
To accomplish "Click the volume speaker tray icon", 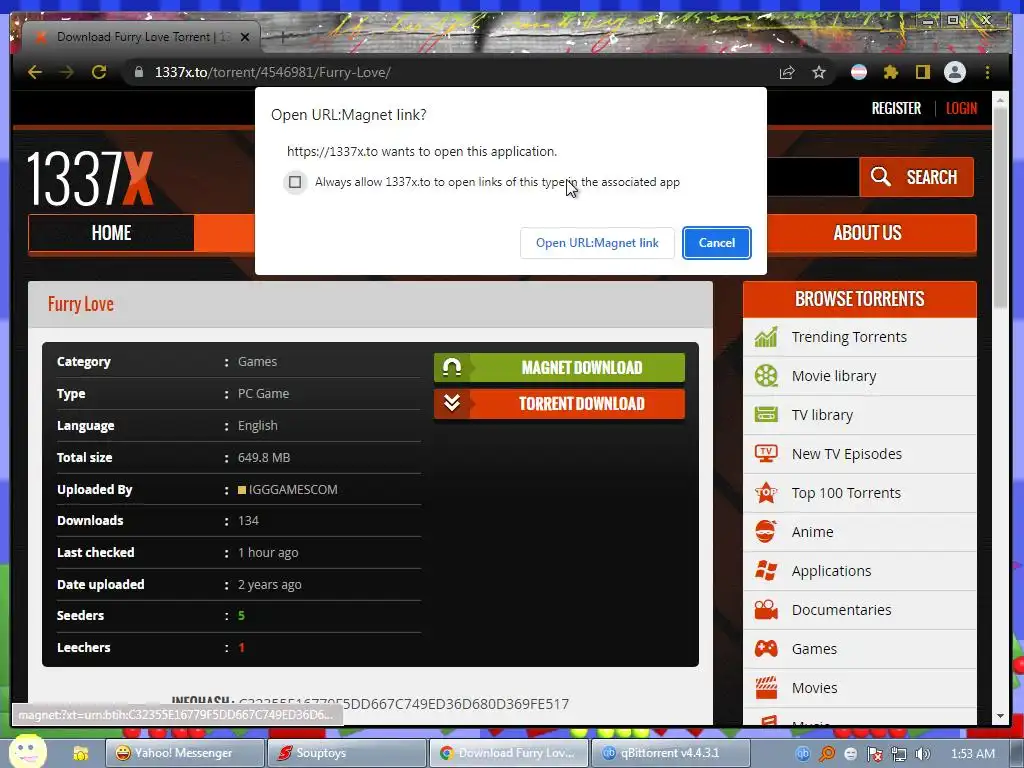I will [923, 754].
